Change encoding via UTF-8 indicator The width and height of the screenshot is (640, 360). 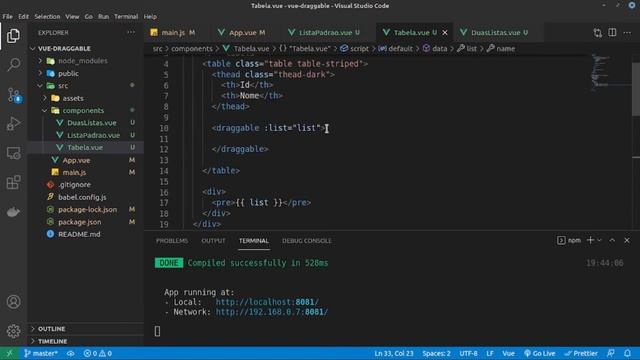click(x=468, y=353)
